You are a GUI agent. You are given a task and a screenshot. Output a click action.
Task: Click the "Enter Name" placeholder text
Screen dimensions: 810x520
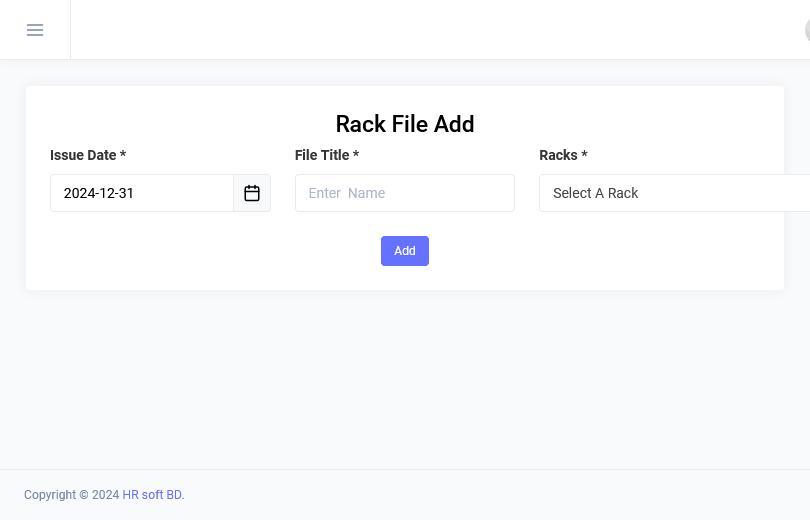tap(347, 193)
